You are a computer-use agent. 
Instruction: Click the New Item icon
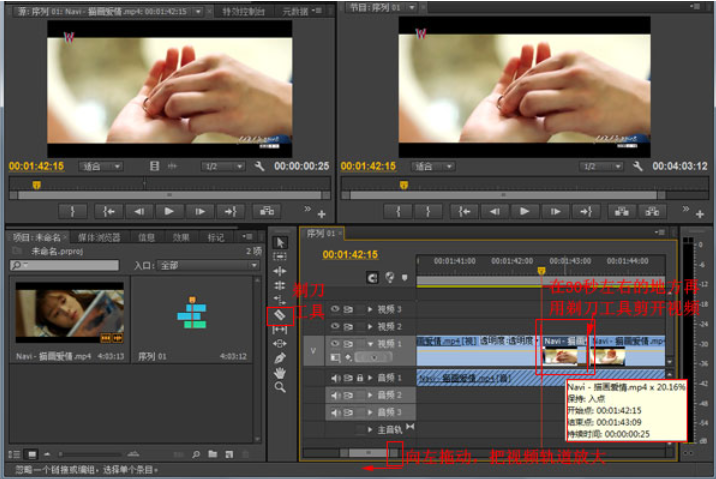pyautogui.click(x=229, y=454)
